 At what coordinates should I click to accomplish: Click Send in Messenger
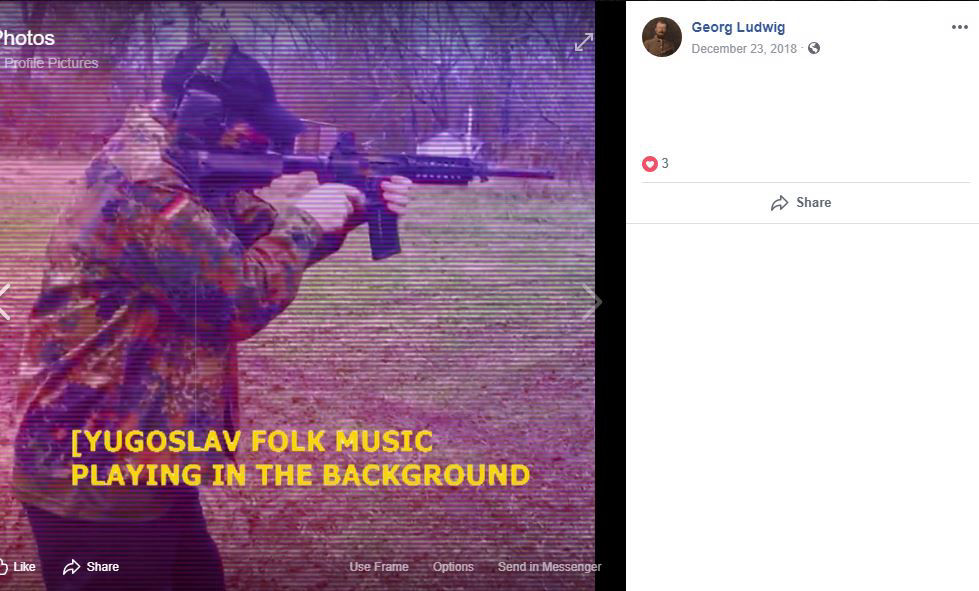[549, 567]
